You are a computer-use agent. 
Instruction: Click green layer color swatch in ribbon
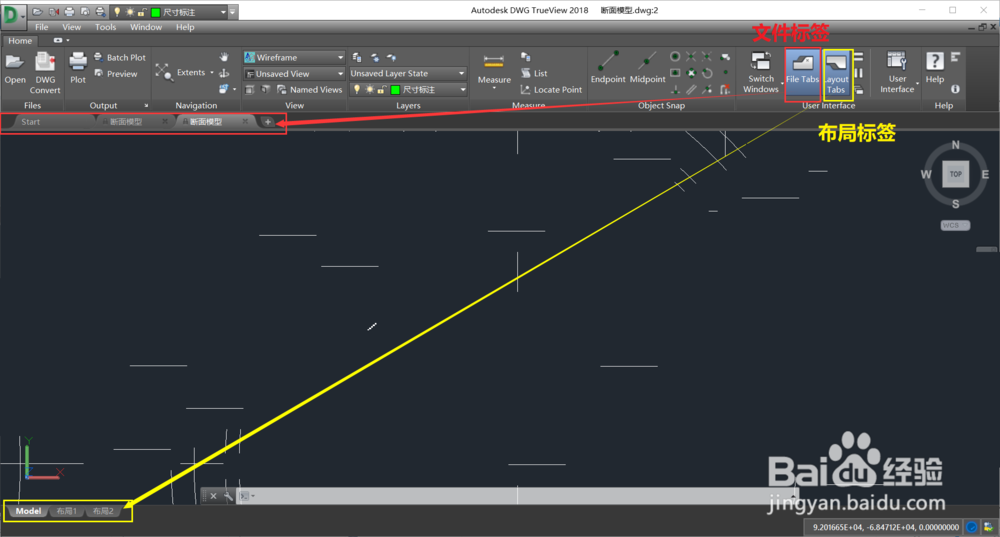[x=395, y=90]
